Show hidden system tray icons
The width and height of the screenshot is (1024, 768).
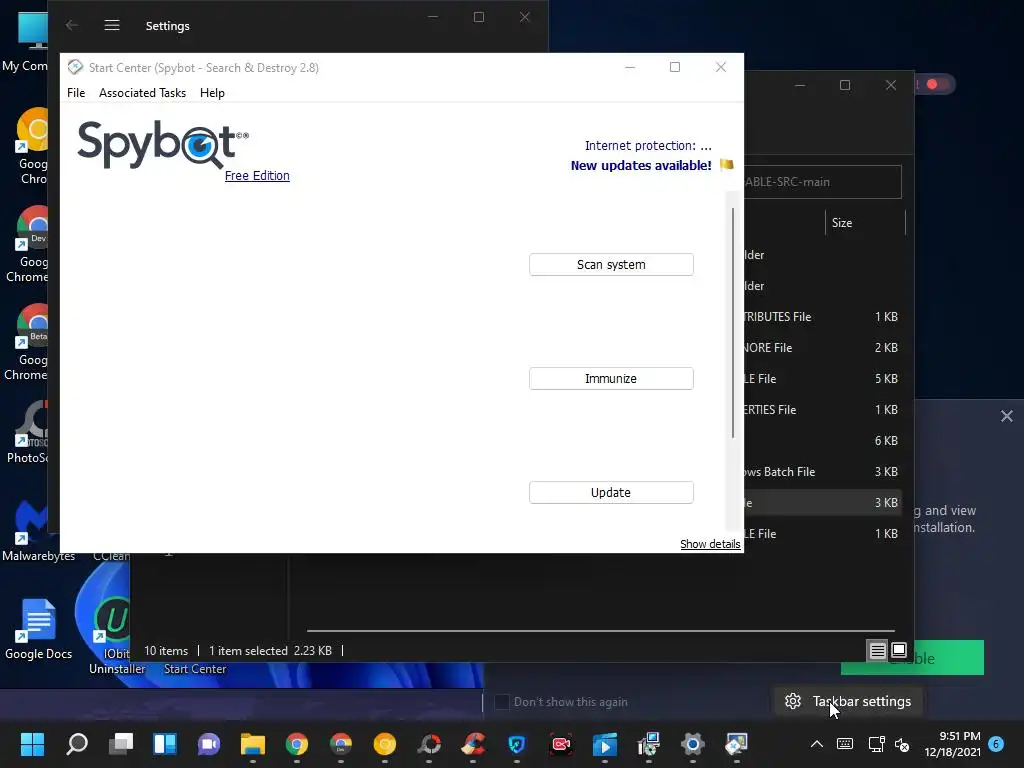816,744
